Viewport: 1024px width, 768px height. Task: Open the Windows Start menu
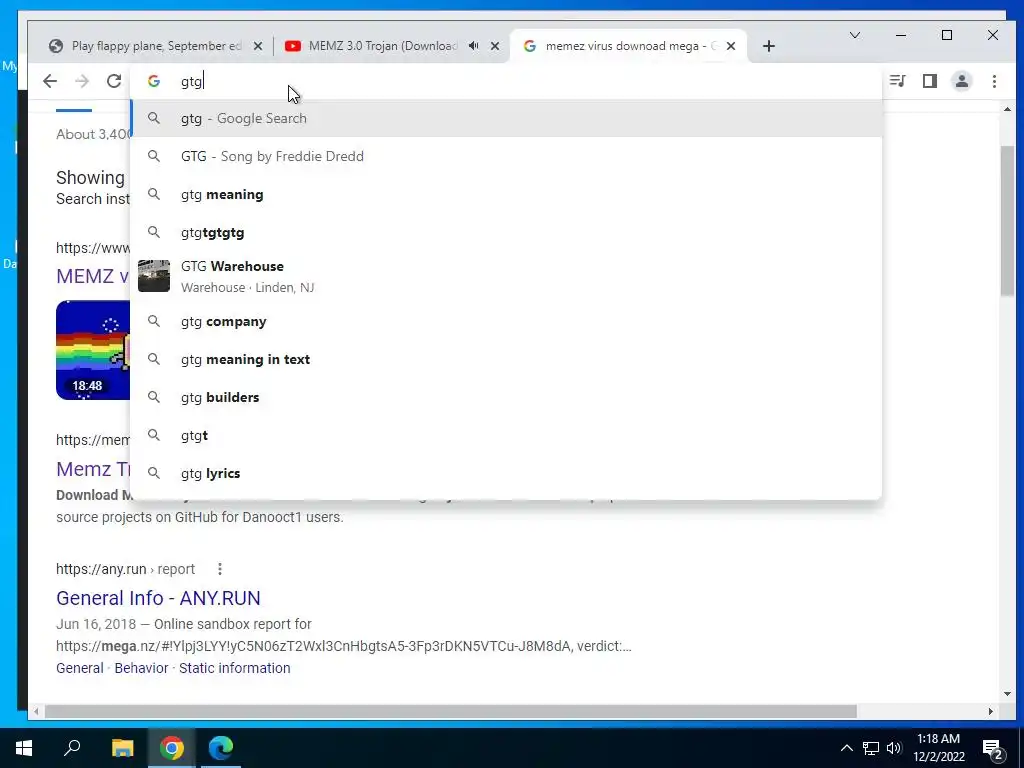click(24, 748)
